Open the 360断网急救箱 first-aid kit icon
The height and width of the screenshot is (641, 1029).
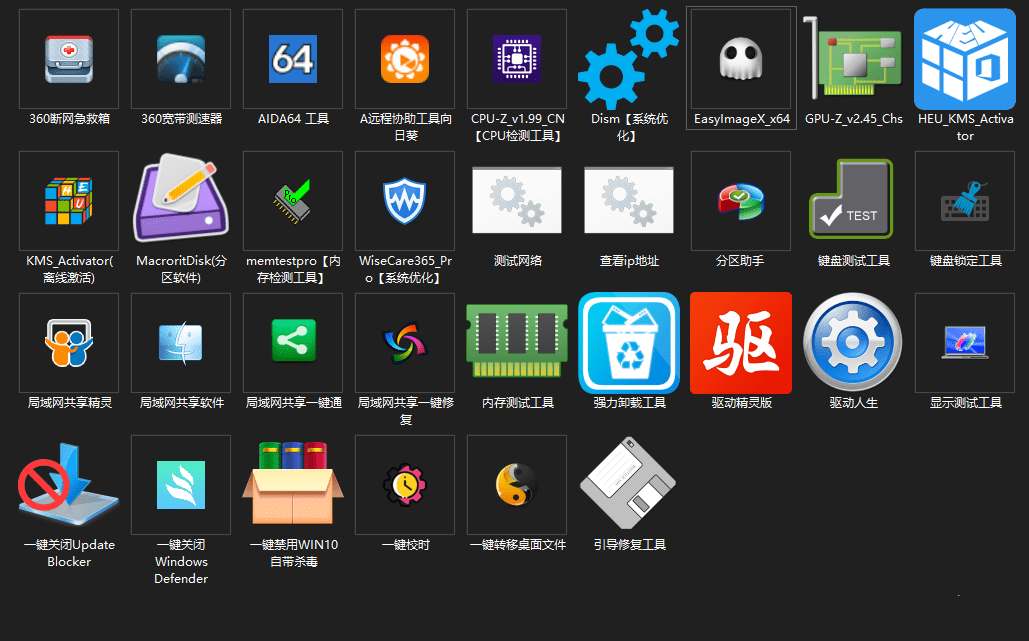click(69, 59)
